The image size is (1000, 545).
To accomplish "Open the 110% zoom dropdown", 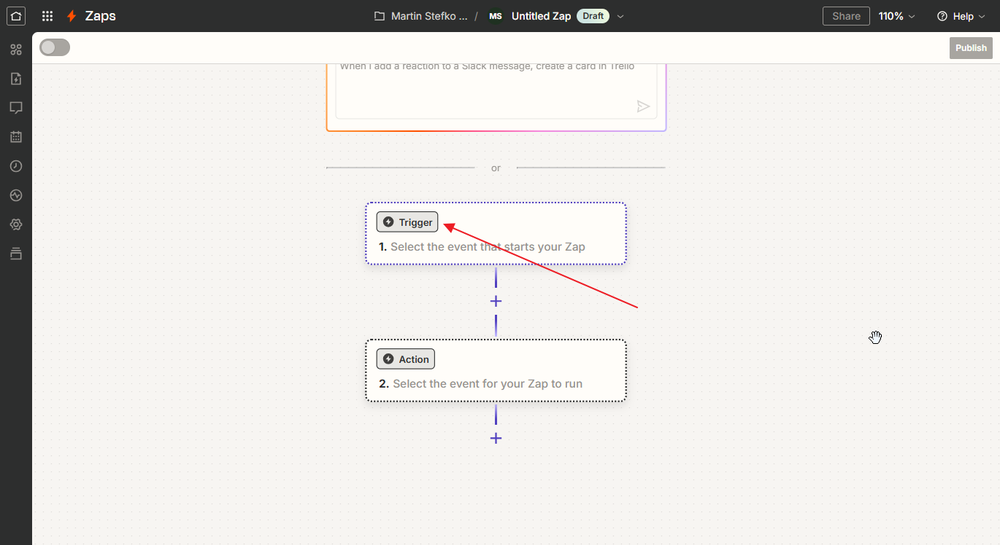I will (897, 16).
